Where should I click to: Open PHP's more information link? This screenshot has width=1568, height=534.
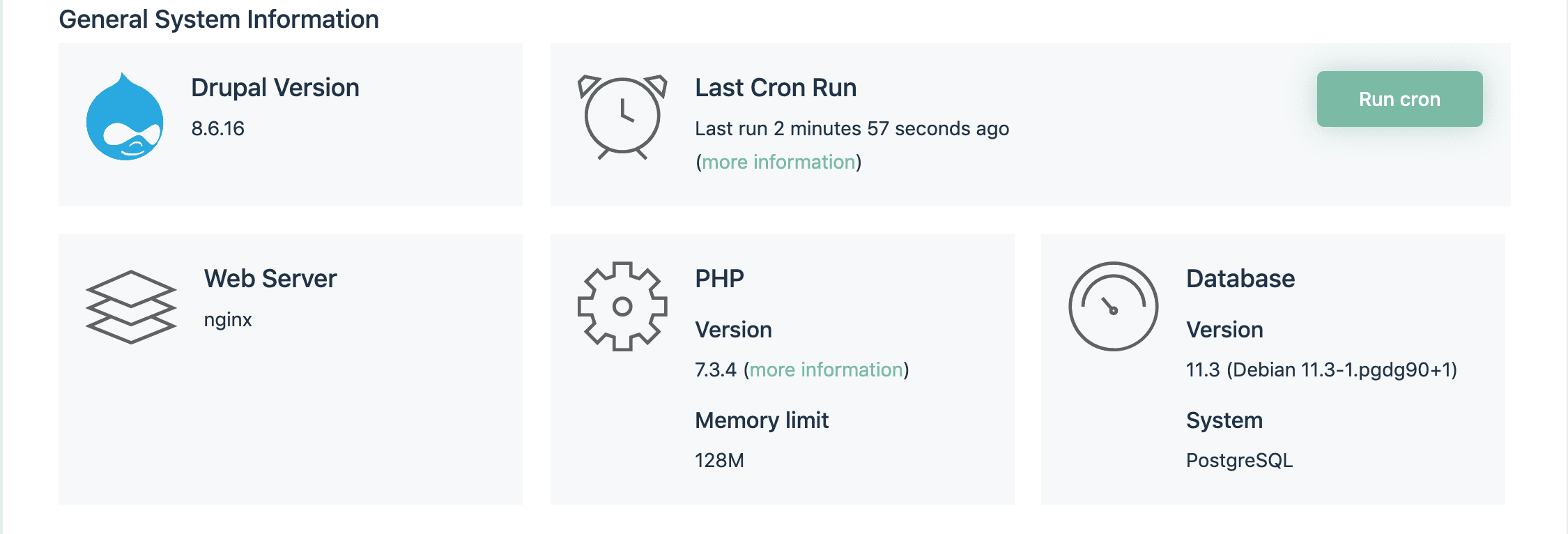(x=827, y=369)
